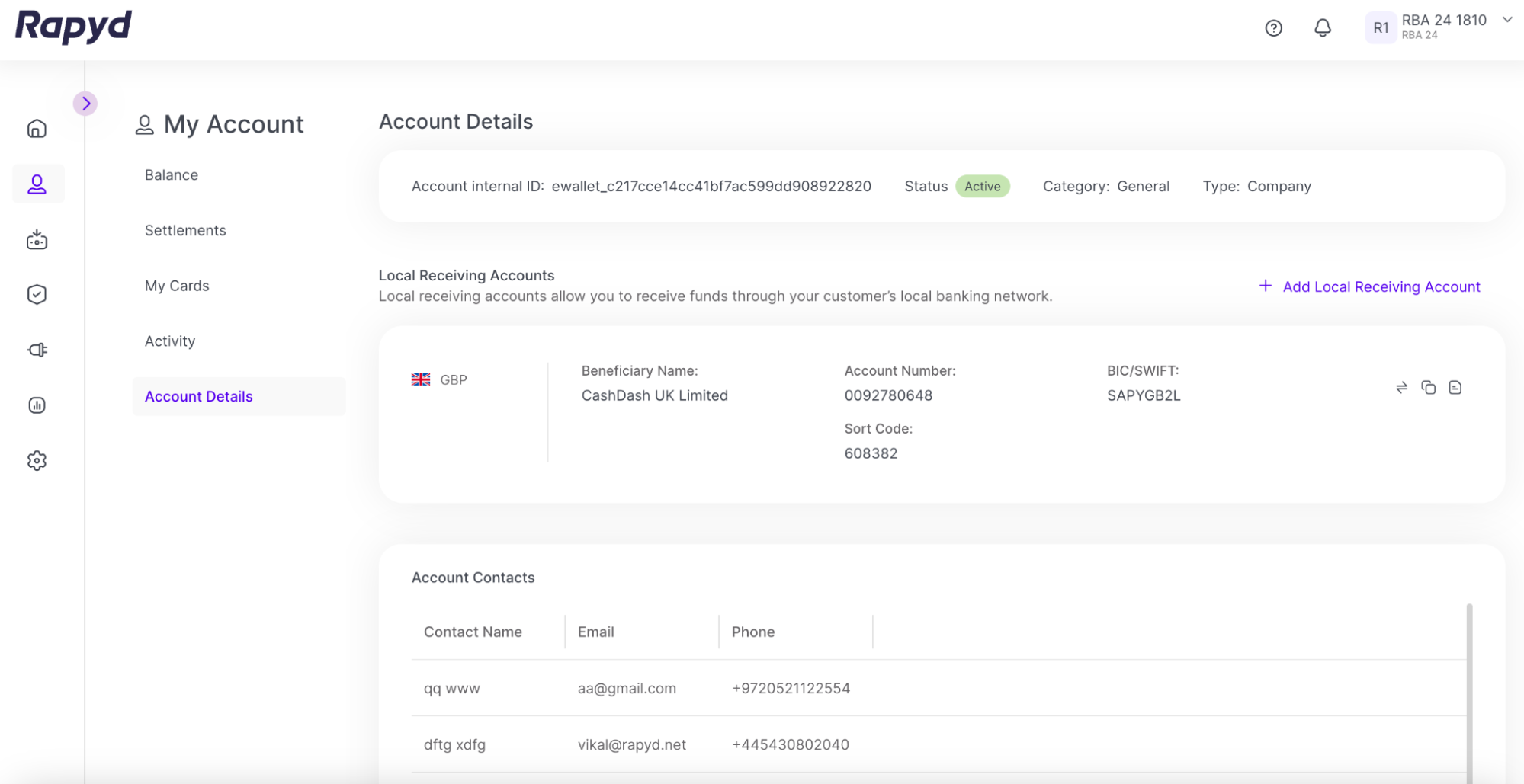Open the shield checkmark sidebar icon
The image size is (1524, 784).
click(37, 295)
